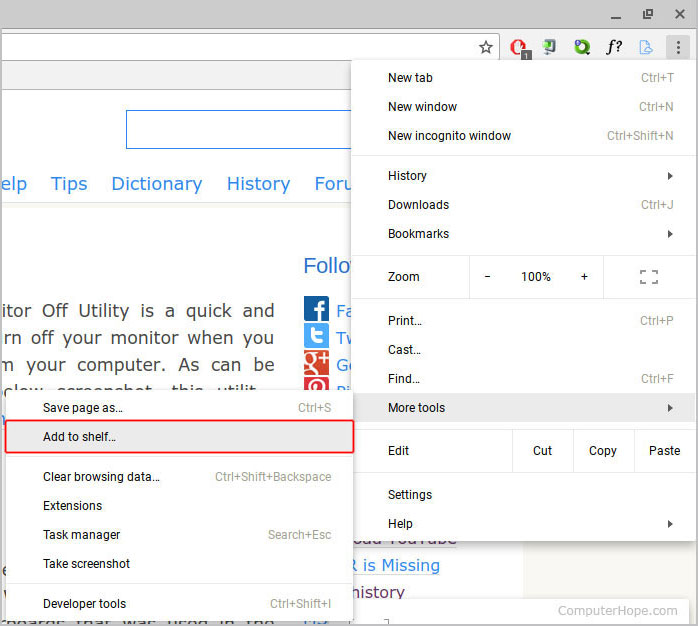Screen dimensions: 698x626
Task: Open Task manager from submenu
Action: [179, 535]
